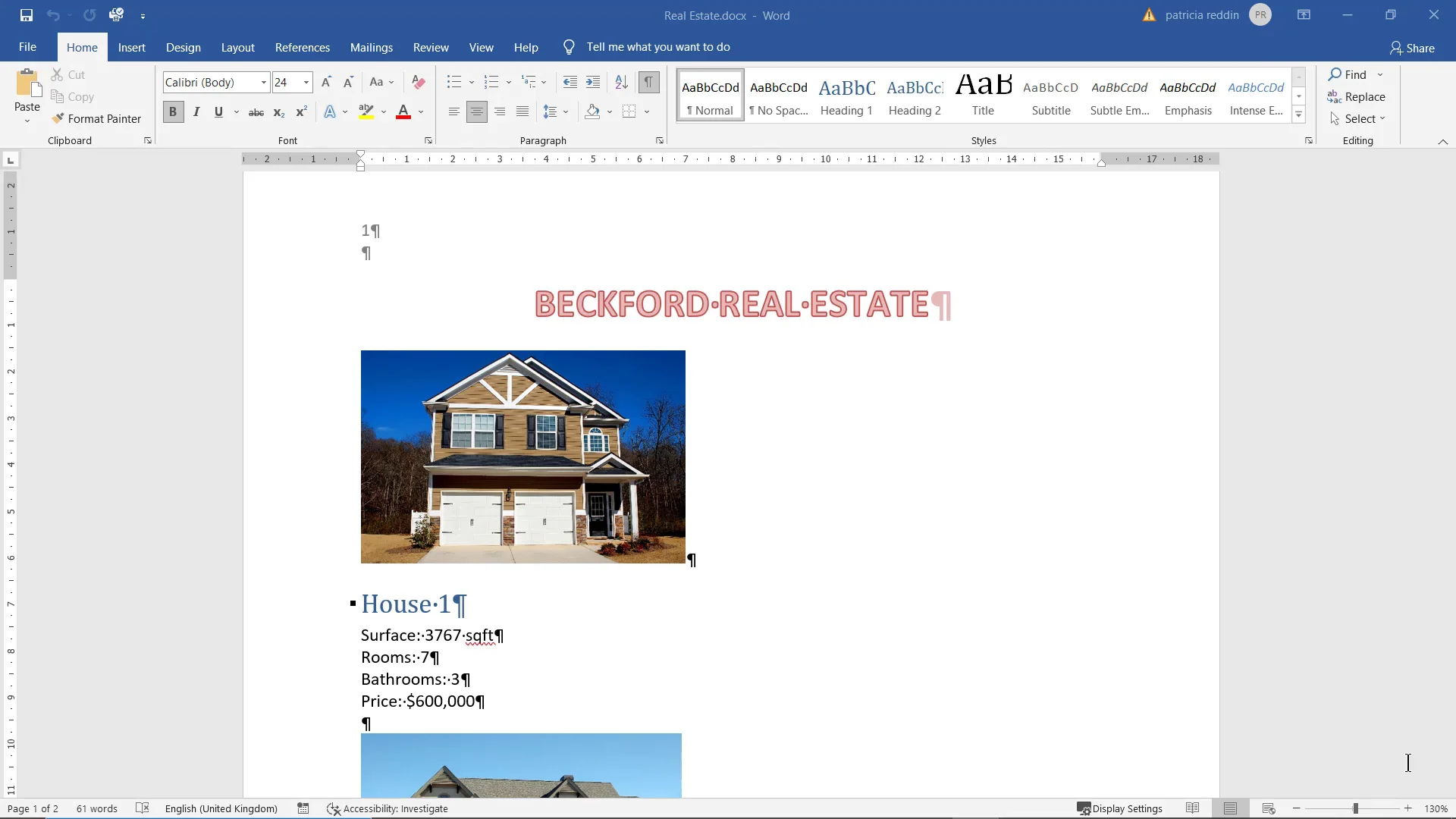Viewport: 1456px width, 819px height.
Task: Apply superscript formatting
Action: point(301,112)
